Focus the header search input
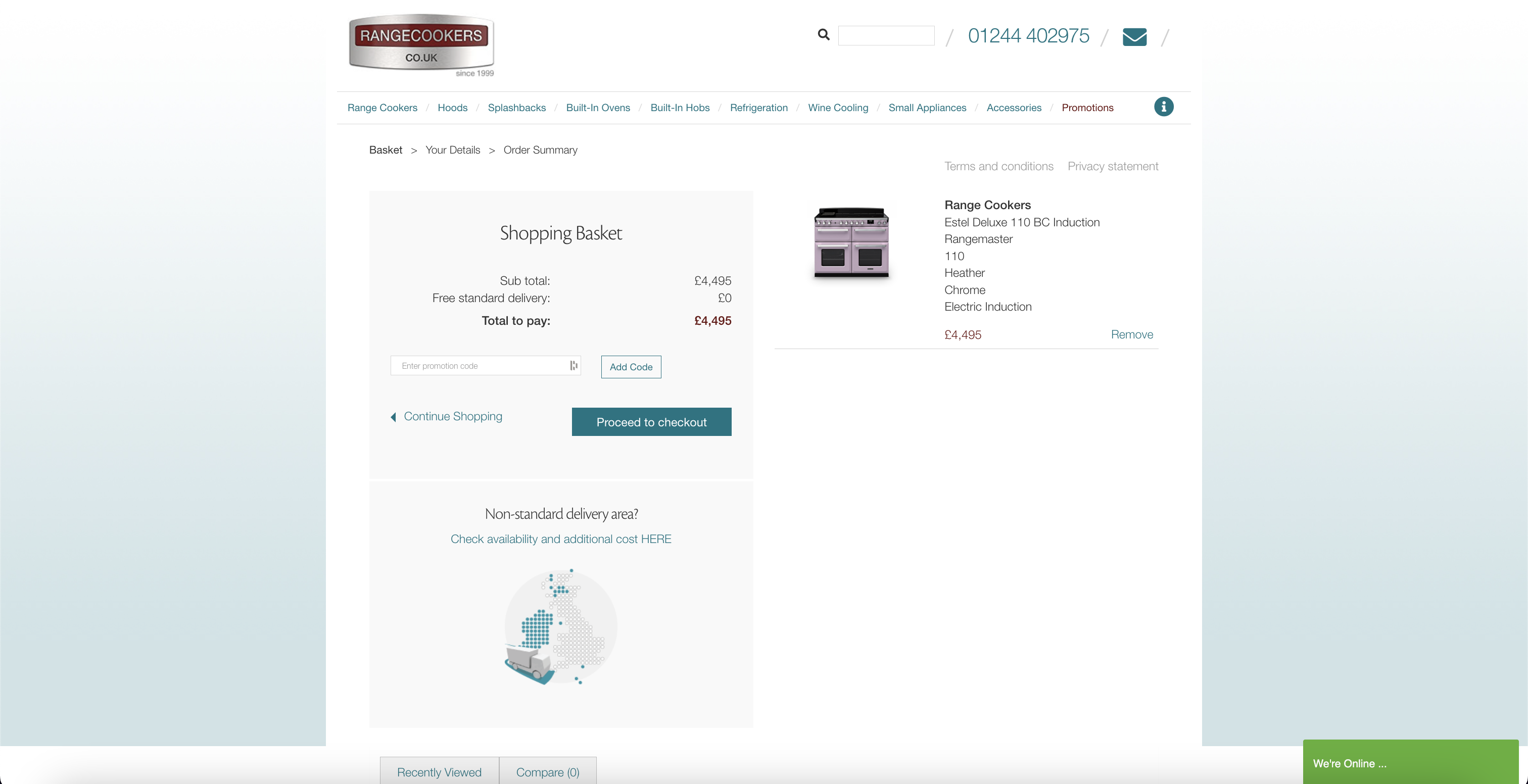The width and height of the screenshot is (1528, 784). point(886,35)
